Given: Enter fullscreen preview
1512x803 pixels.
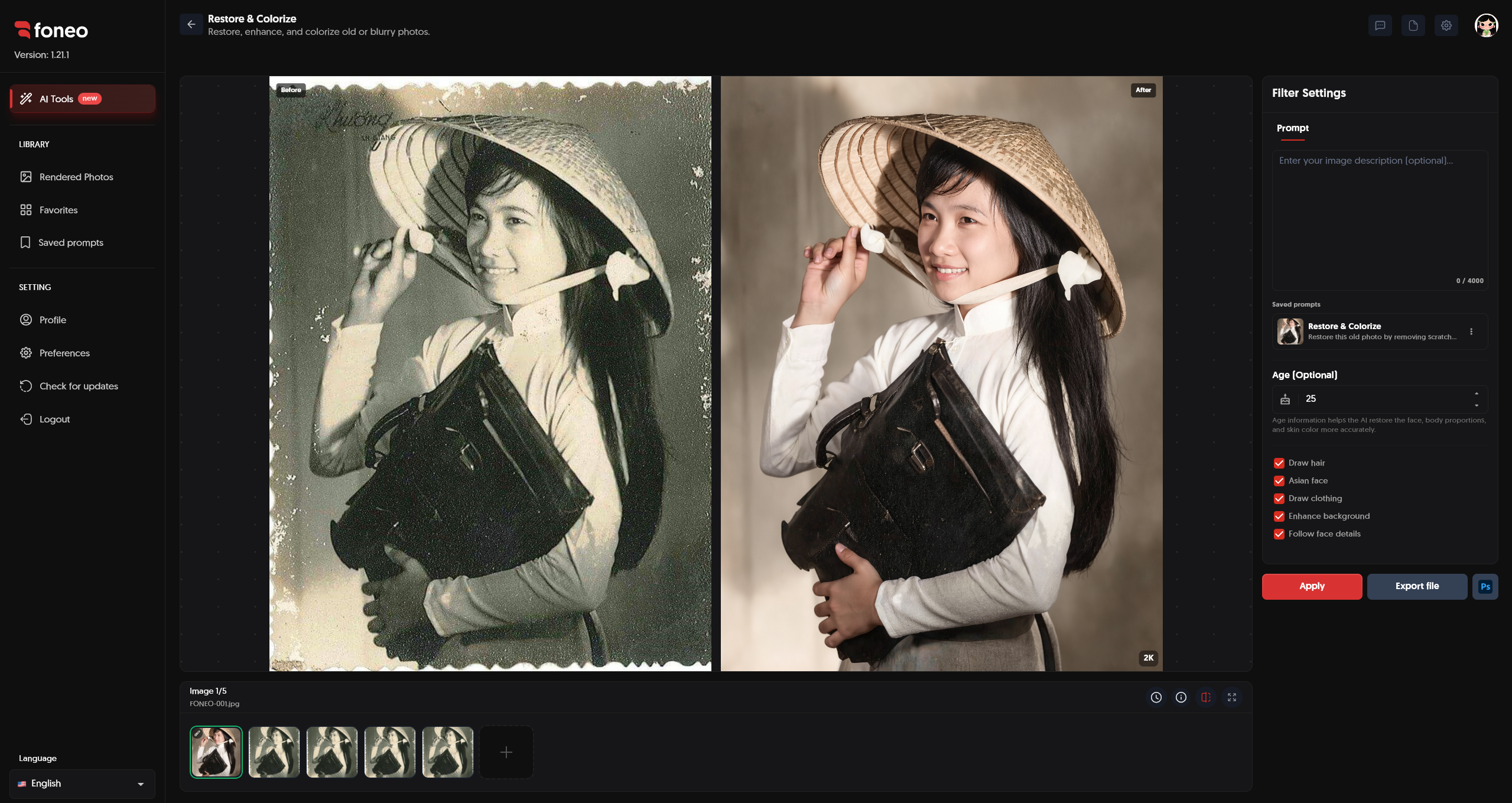Looking at the screenshot, I should [x=1231, y=697].
